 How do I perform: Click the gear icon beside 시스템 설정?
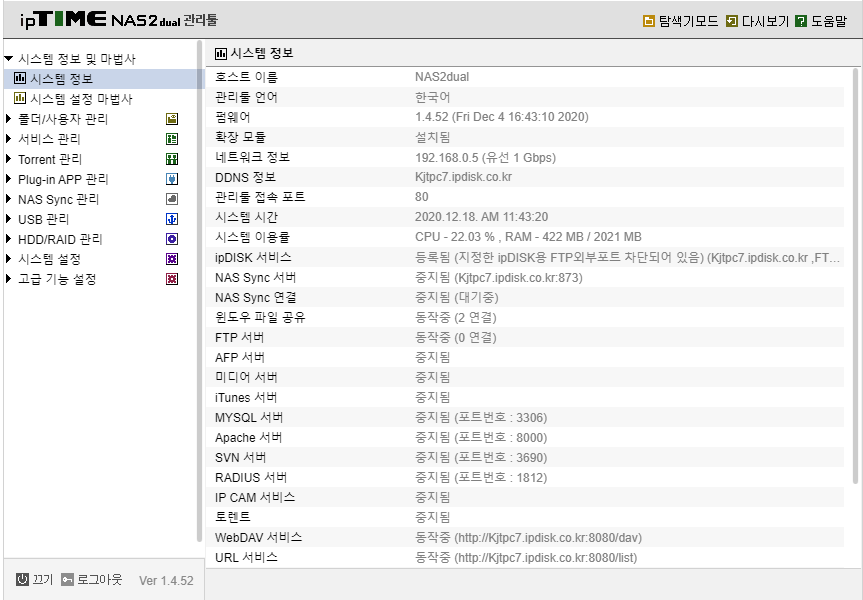[172, 259]
